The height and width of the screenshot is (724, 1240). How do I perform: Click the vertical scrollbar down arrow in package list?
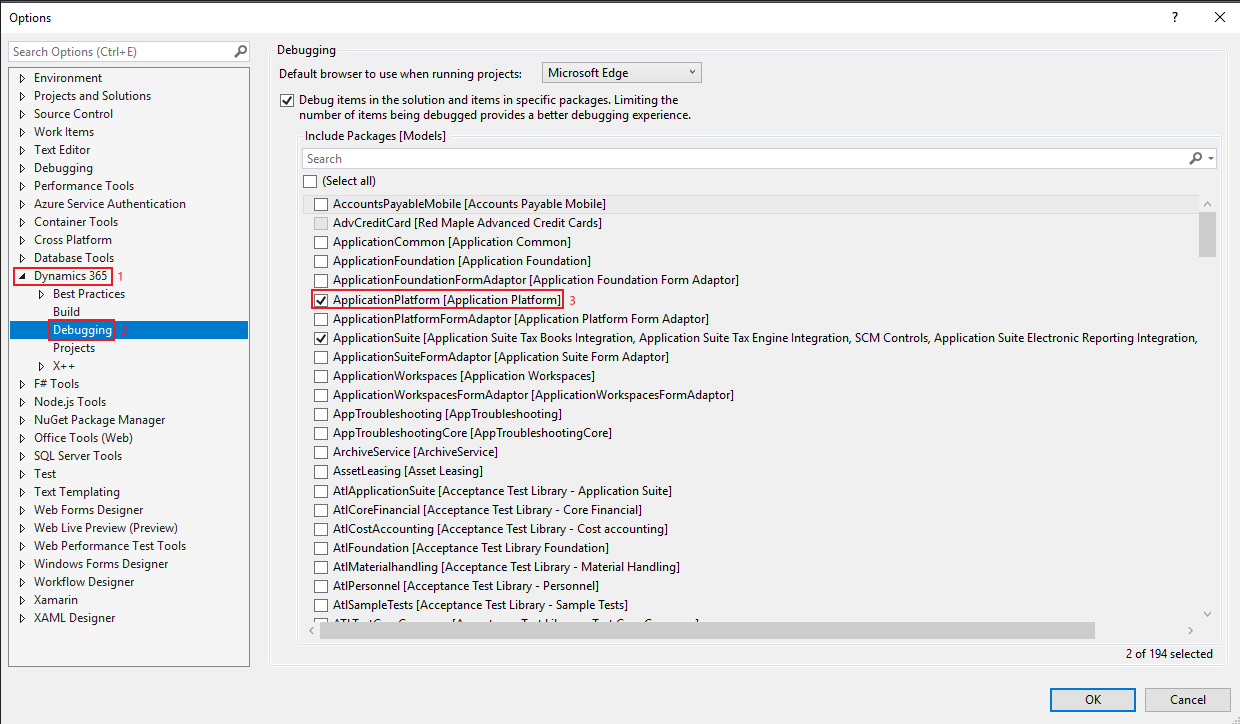coord(1207,613)
